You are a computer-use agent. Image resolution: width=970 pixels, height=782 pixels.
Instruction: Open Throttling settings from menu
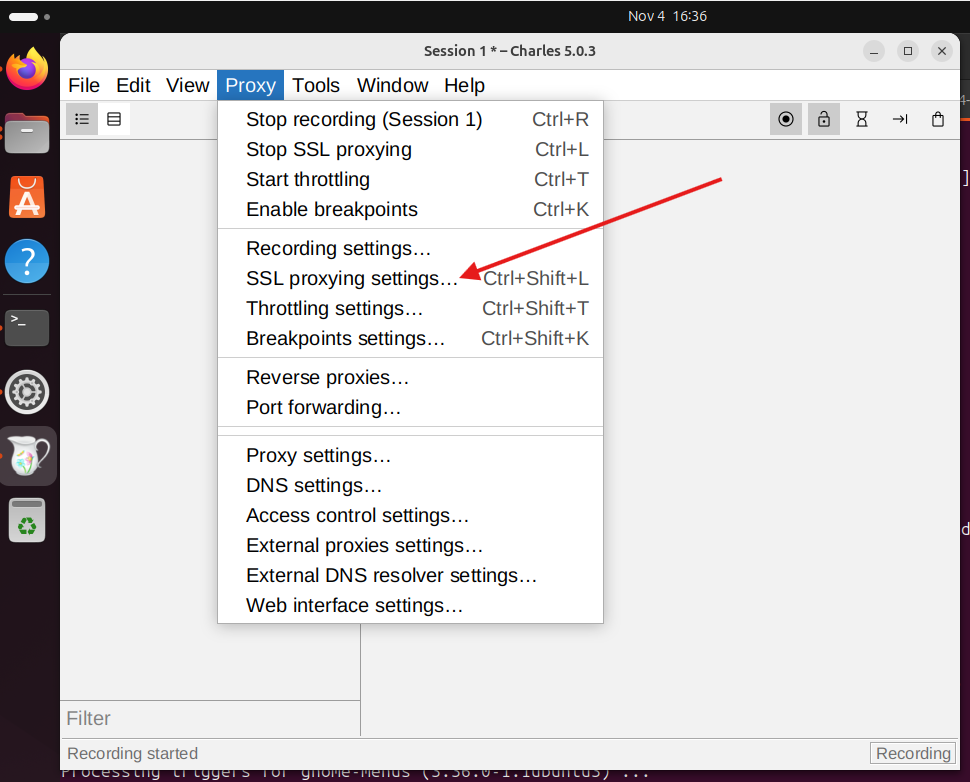(x=334, y=308)
